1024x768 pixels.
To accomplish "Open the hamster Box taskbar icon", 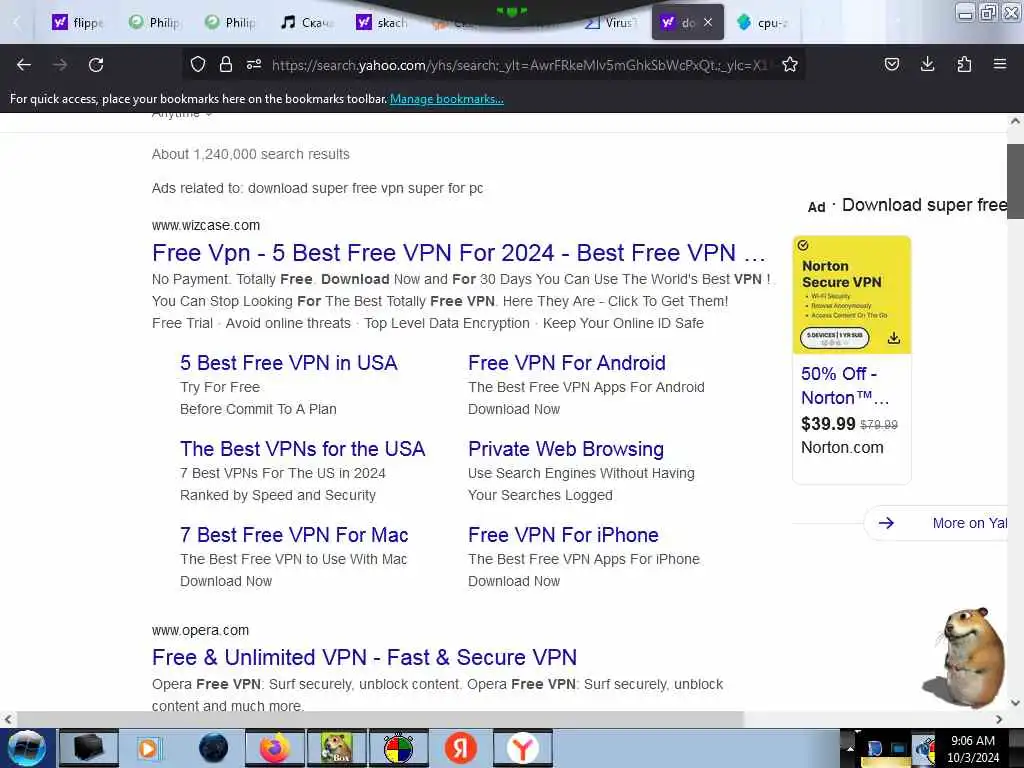I will pyautogui.click(x=336, y=748).
